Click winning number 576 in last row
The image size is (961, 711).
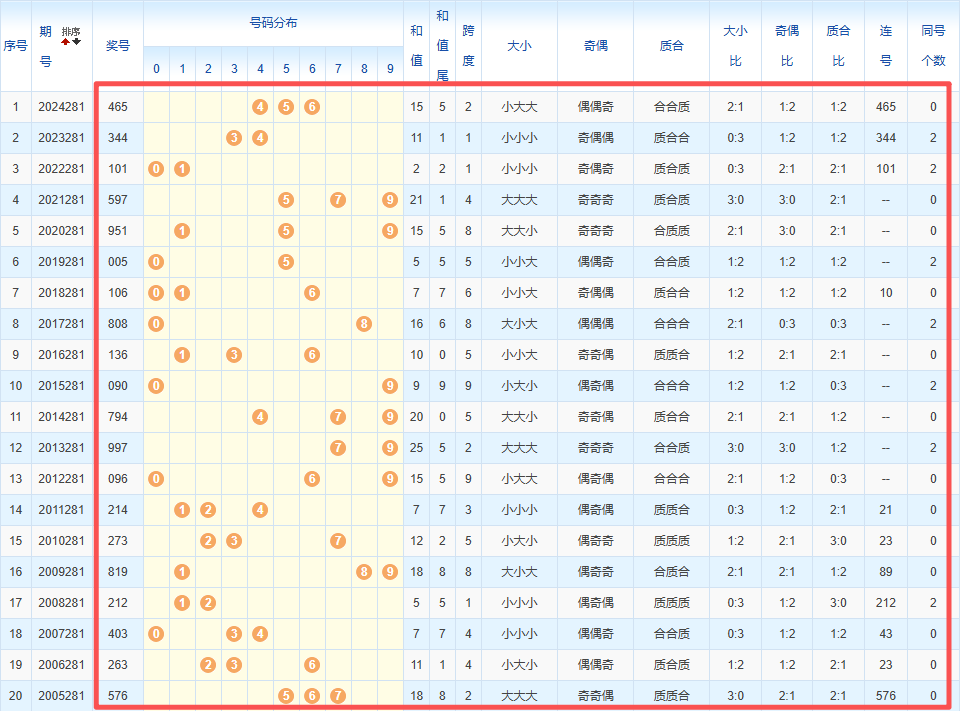coord(118,696)
